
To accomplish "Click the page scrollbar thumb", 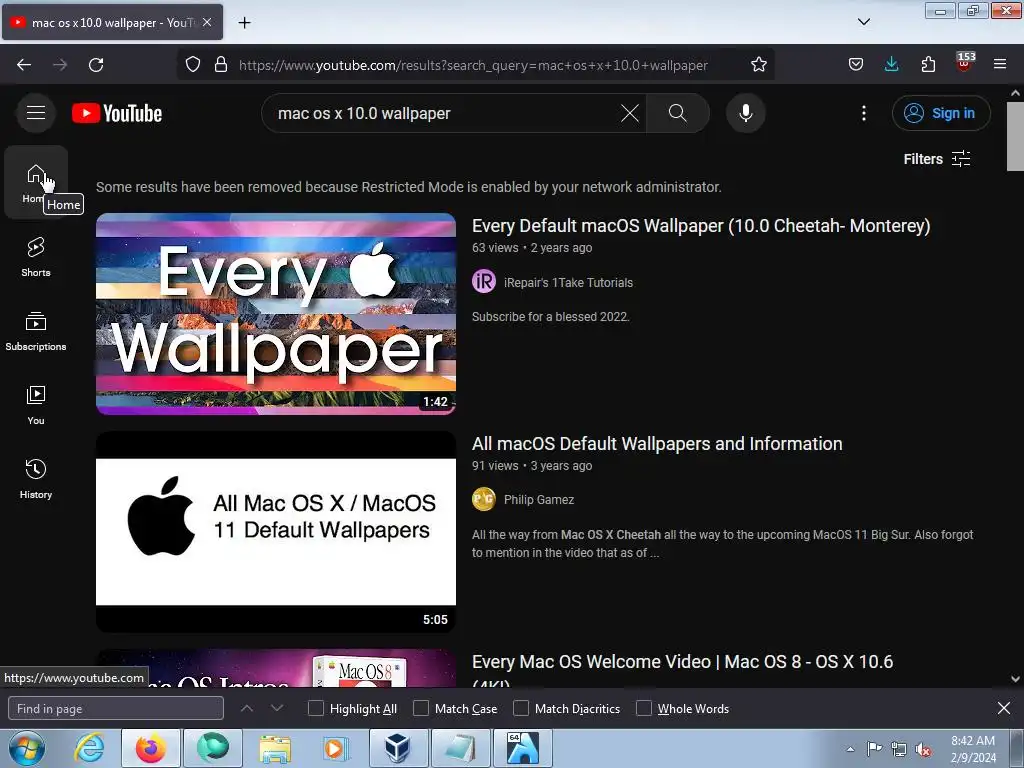I will [x=1016, y=136].
